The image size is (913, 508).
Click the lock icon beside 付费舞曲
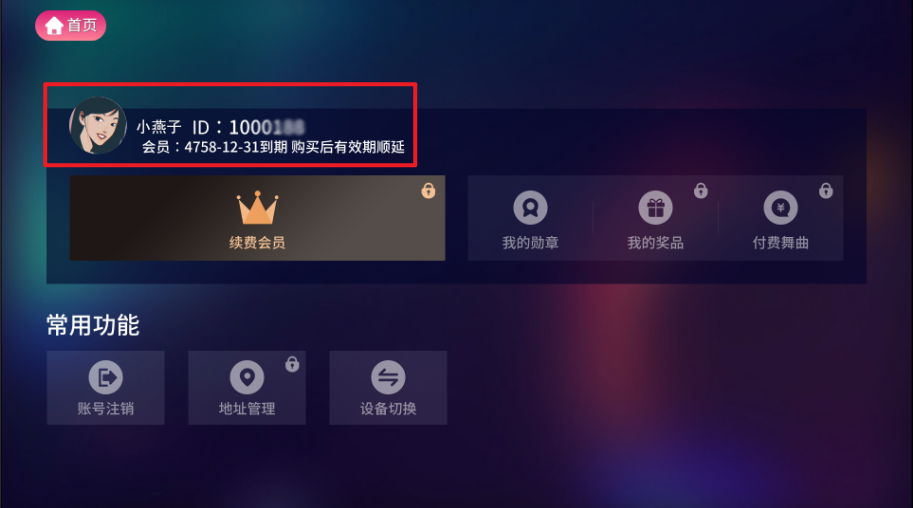pyautogui.click(x=826, y=190)
